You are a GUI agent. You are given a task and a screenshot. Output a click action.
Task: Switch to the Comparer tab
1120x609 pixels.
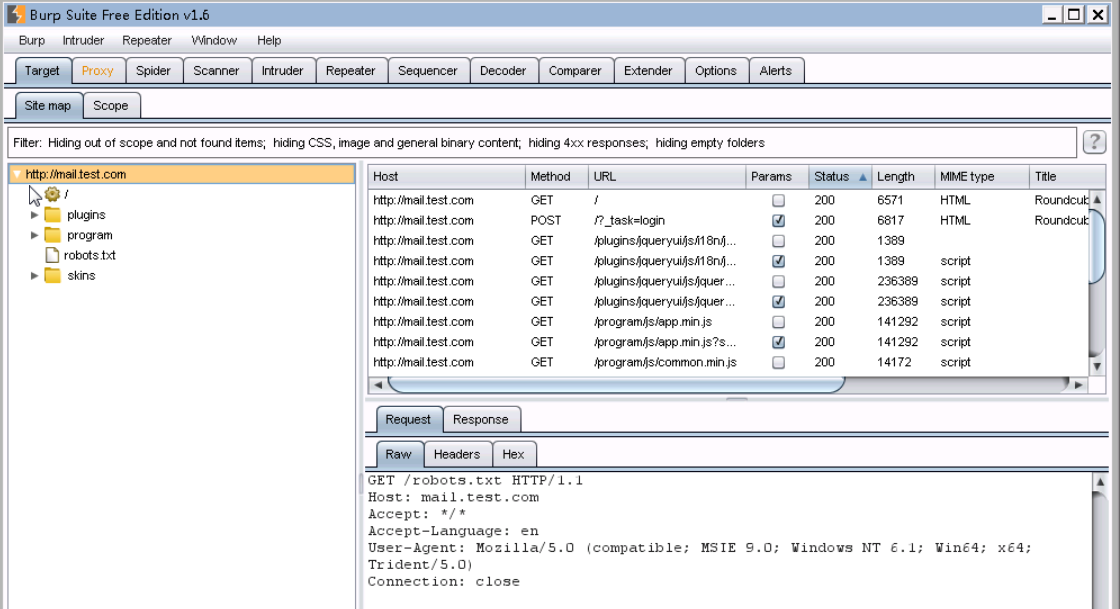575,71
